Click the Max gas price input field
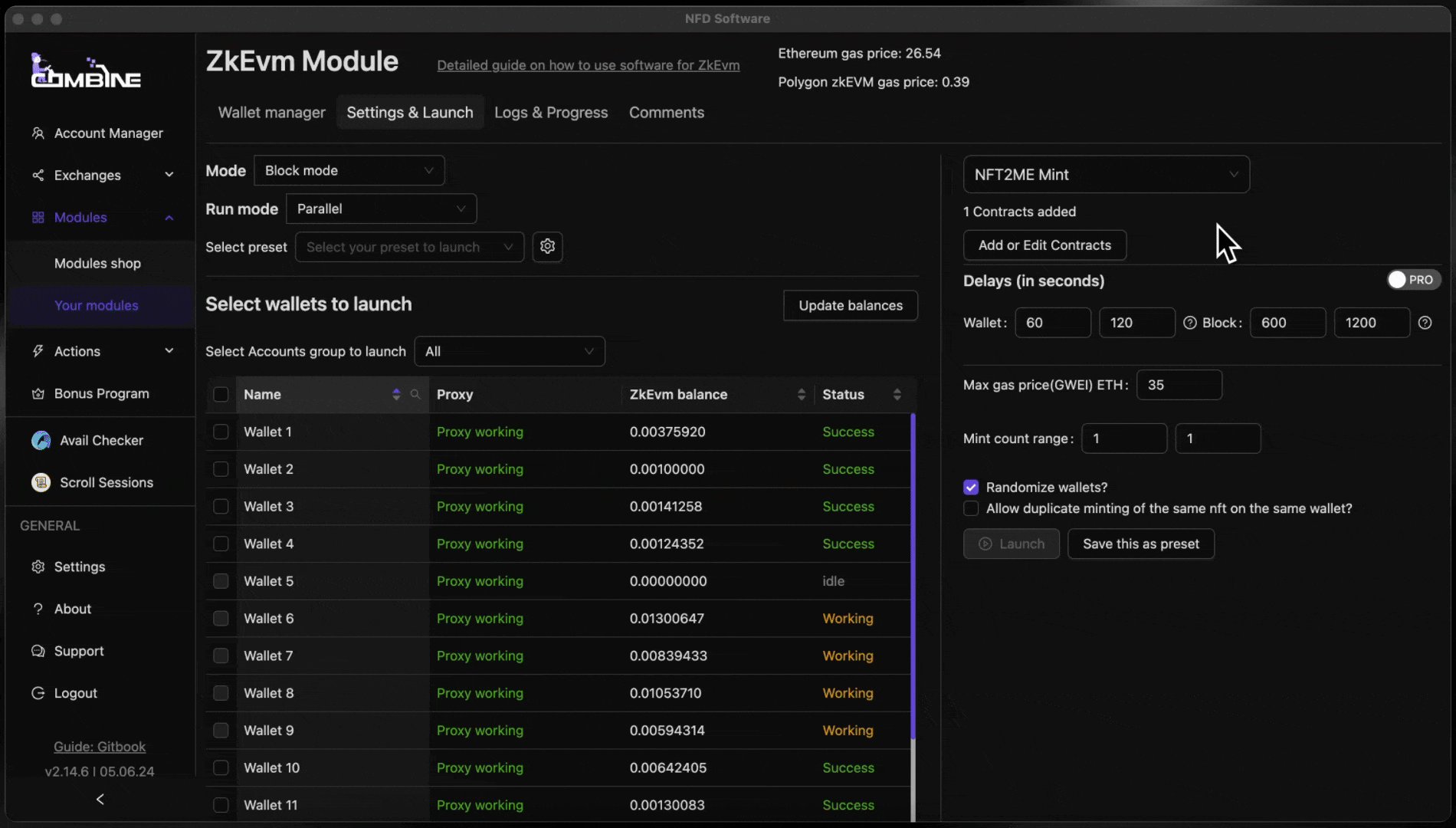The image size is (1456, 828). 1178,385
